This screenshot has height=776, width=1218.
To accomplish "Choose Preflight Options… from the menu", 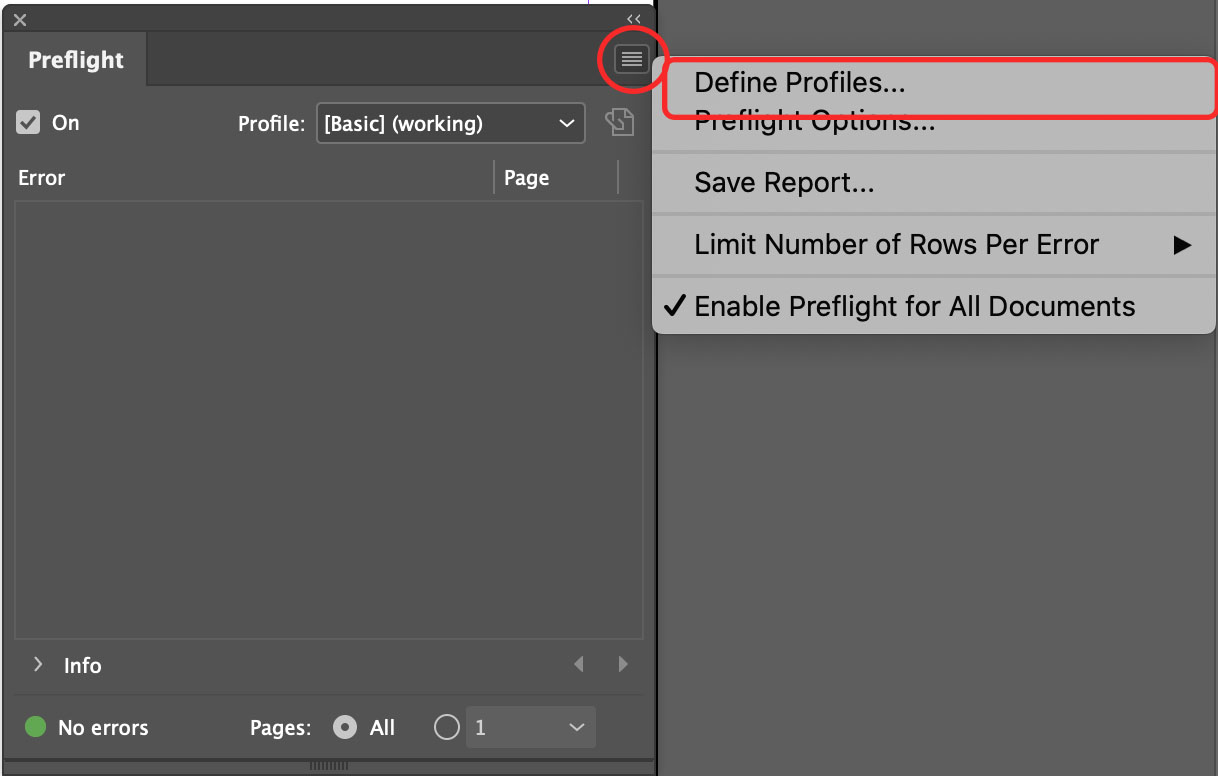I will (x=933, y=122).
